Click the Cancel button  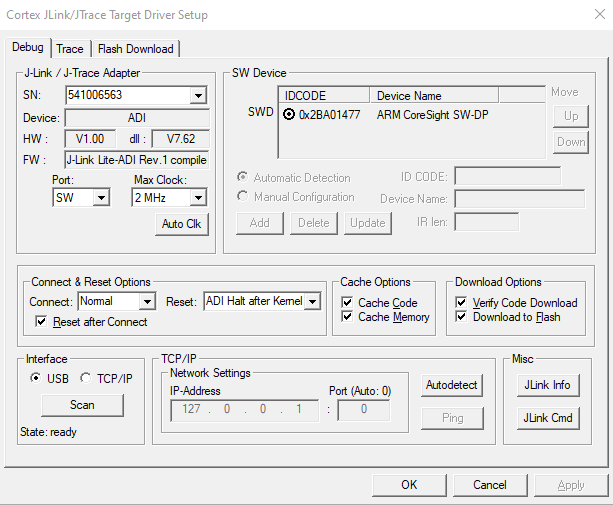pos(490,485)
